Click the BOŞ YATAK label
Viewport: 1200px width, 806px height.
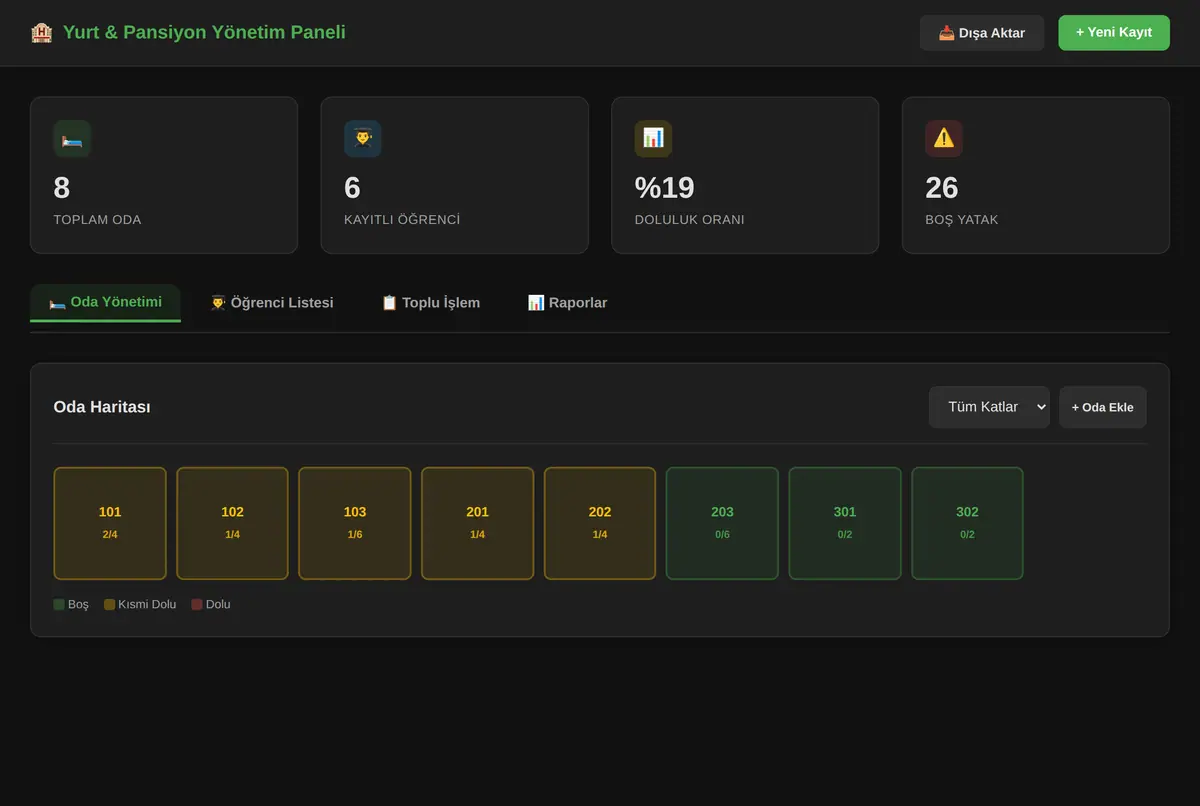962,220
